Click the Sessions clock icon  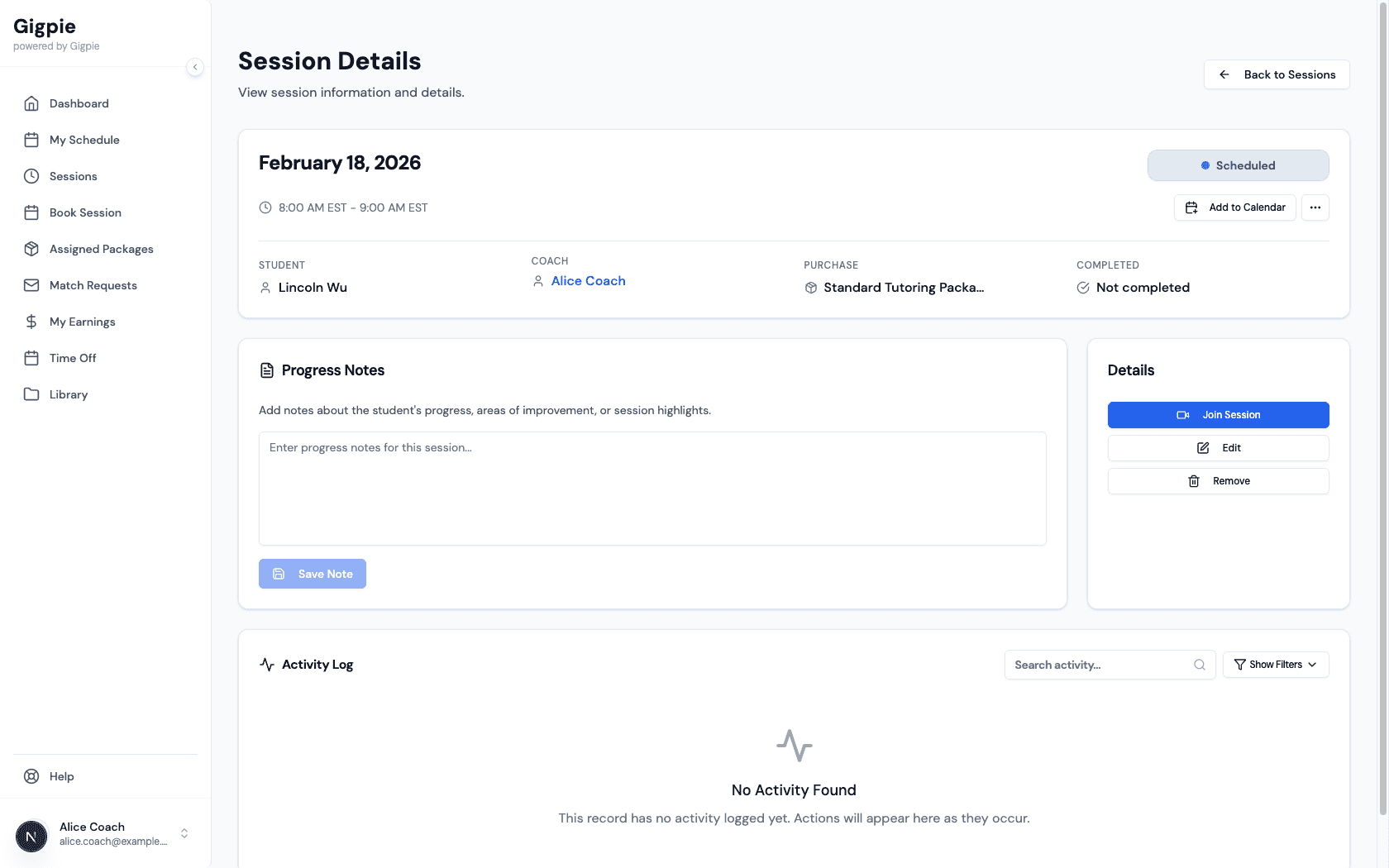[31, 176]
